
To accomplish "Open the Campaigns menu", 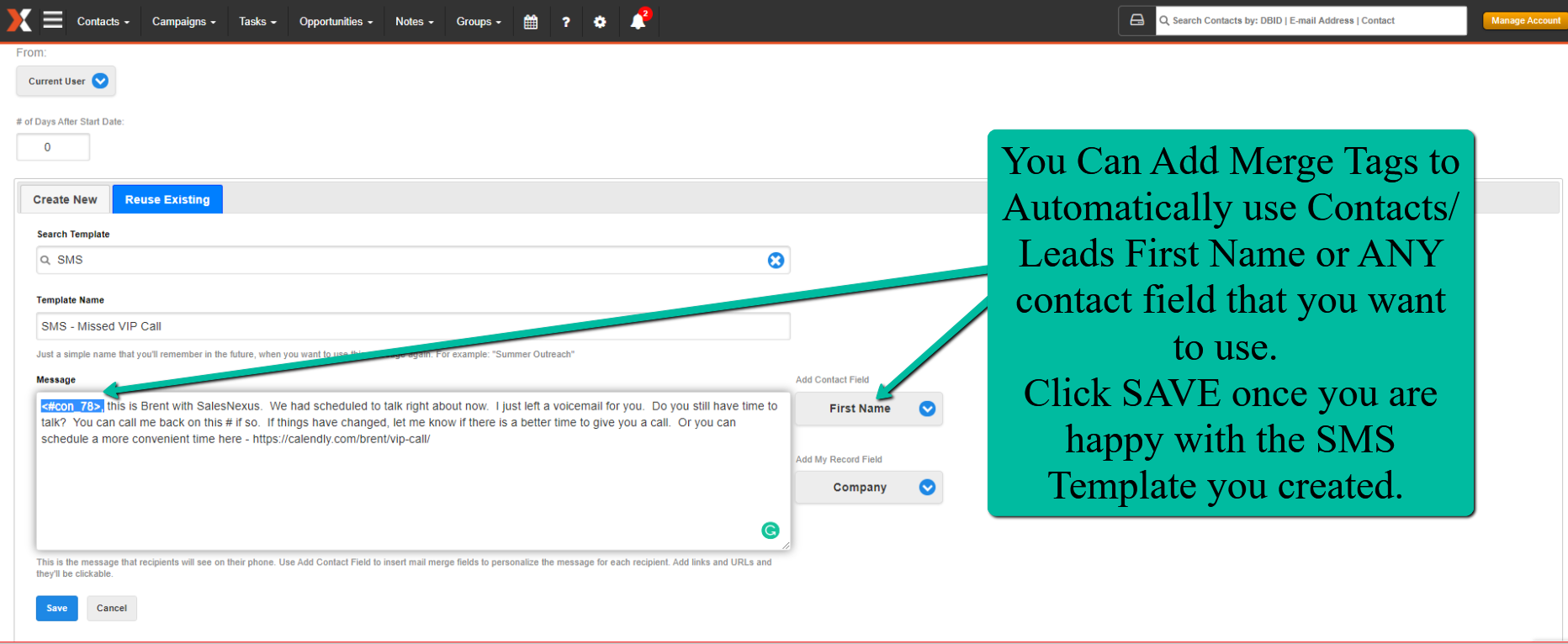I will click(x=183, y=22).
